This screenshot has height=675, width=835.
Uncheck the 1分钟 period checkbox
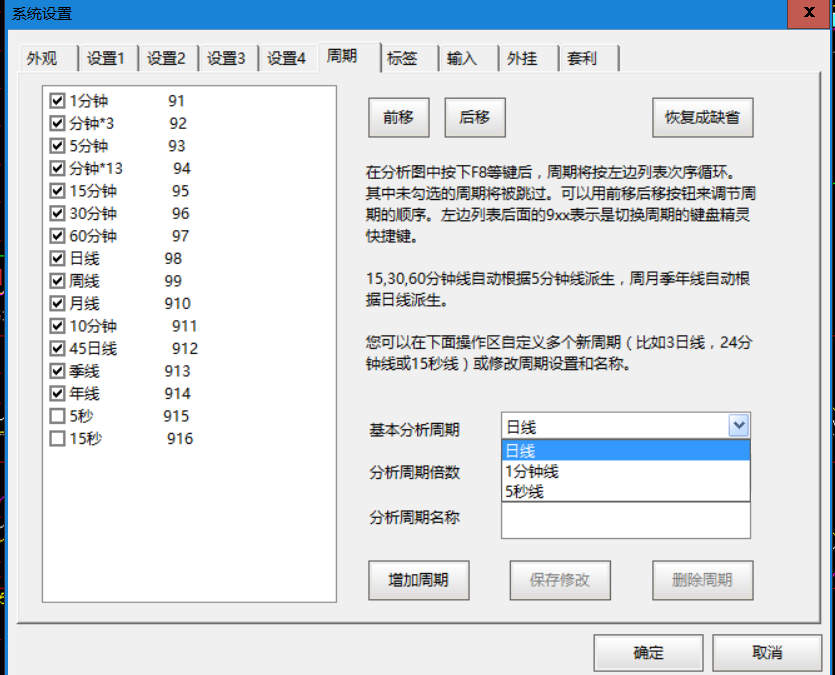tap(57, 101)
